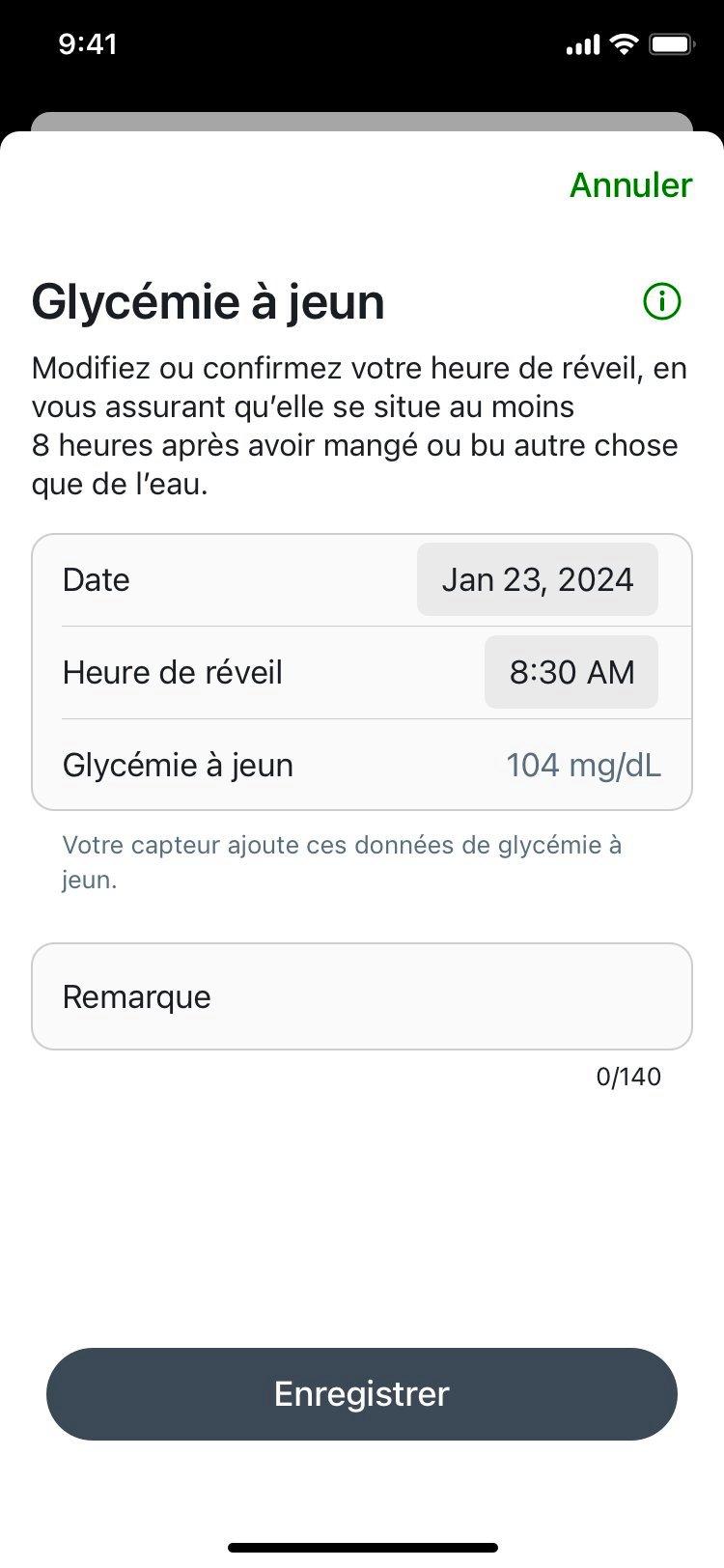The height and width of the screenshot is (1568, 724).
Task: Open the 8:30 AM wake time picker
Action: pyautogui.click(x=571, y=672)
